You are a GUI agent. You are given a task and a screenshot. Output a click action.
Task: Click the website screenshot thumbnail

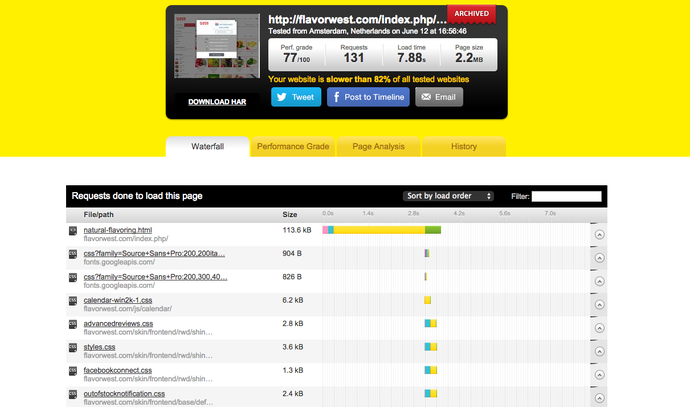pos(217,46)
